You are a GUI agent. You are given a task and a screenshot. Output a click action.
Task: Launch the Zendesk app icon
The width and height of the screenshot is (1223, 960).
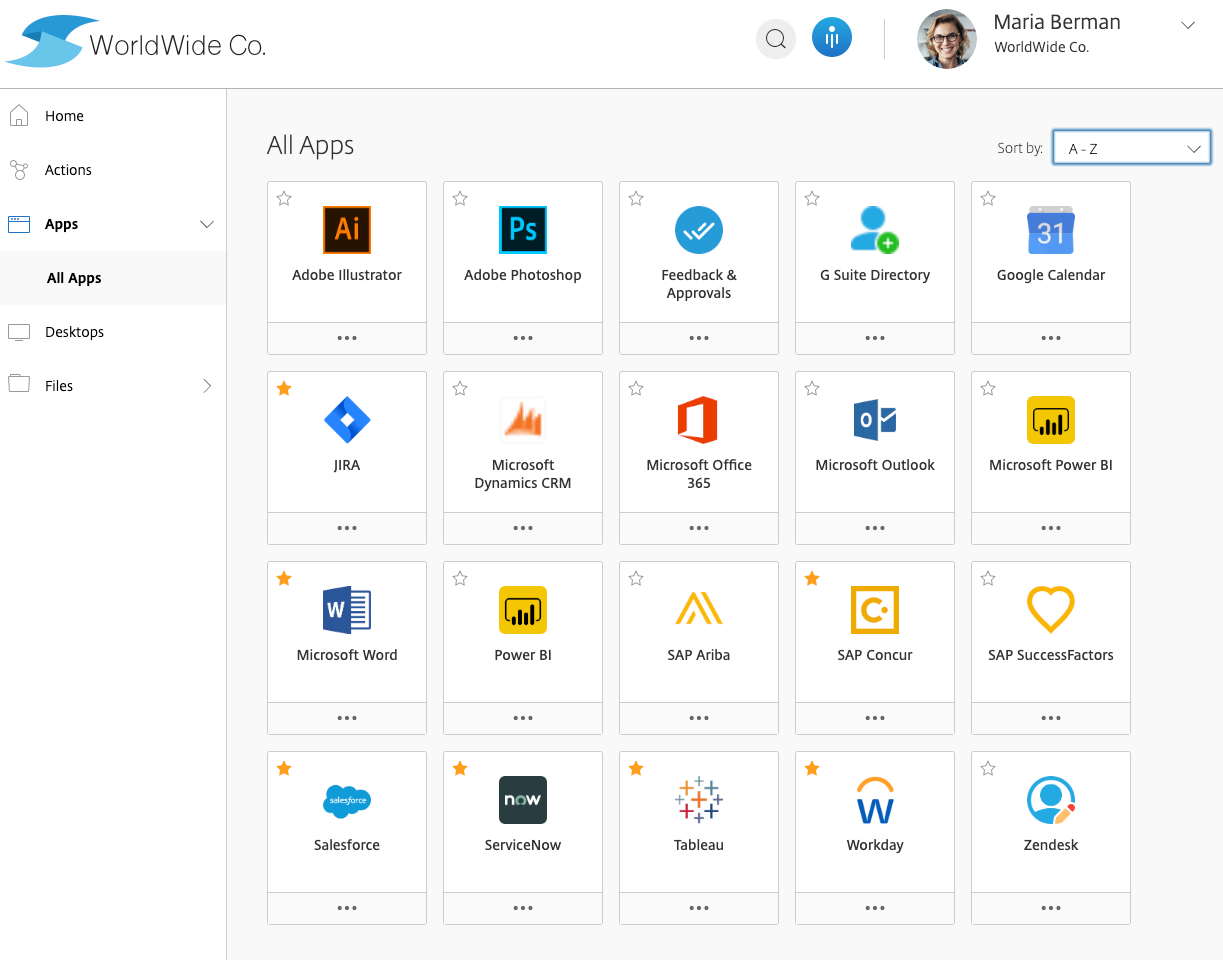point(1051,800)
